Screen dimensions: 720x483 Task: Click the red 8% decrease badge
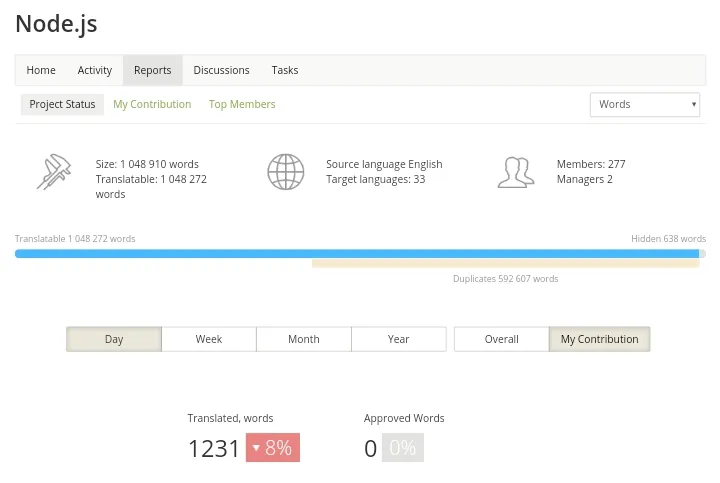[x=273, y=448]
